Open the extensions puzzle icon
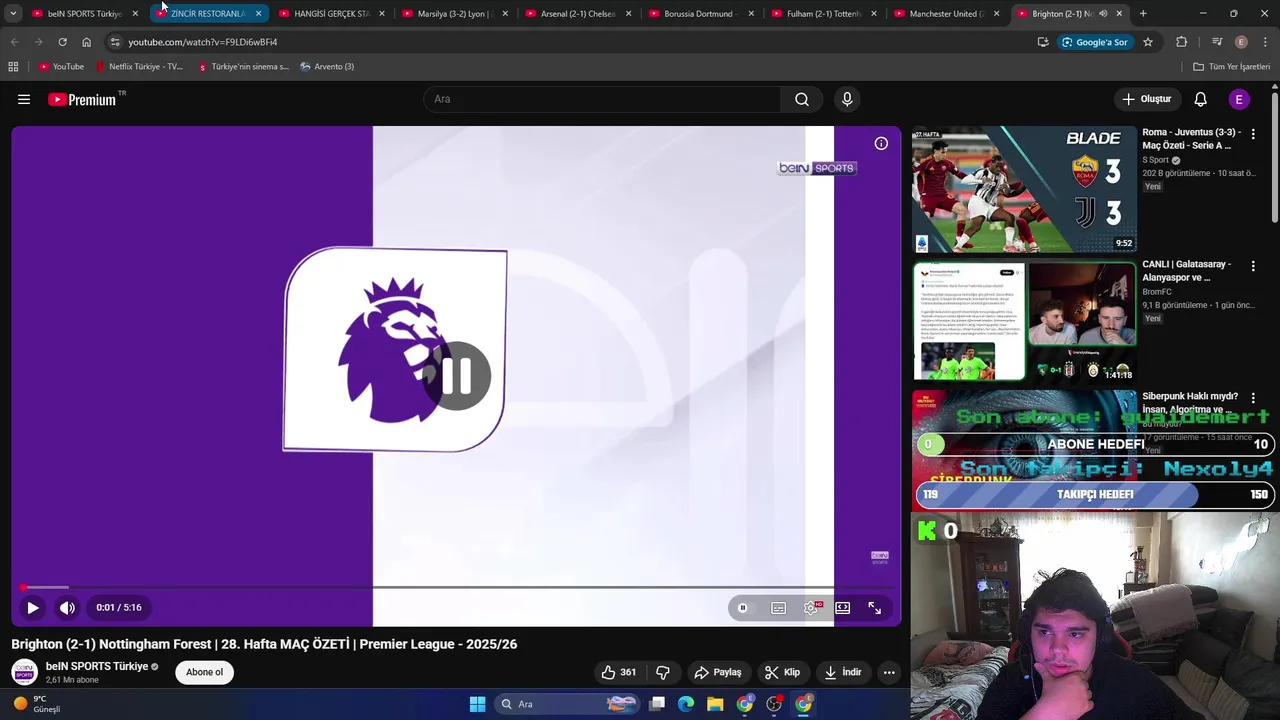The image size is (1280, 720). tap(1182, 42)
